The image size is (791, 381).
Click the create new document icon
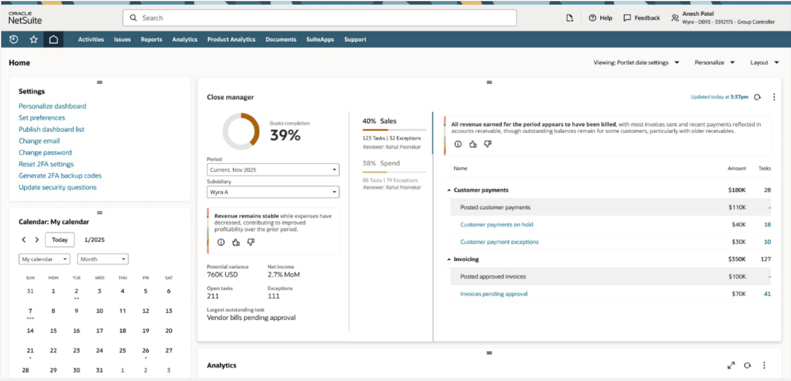coord(570,18)
